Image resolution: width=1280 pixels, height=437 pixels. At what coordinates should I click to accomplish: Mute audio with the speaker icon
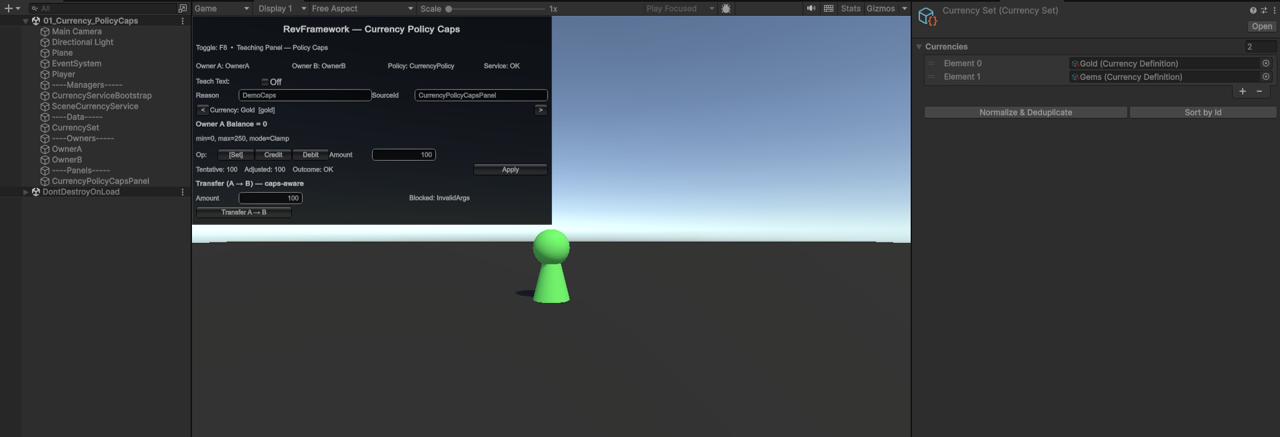coord(811,8)
